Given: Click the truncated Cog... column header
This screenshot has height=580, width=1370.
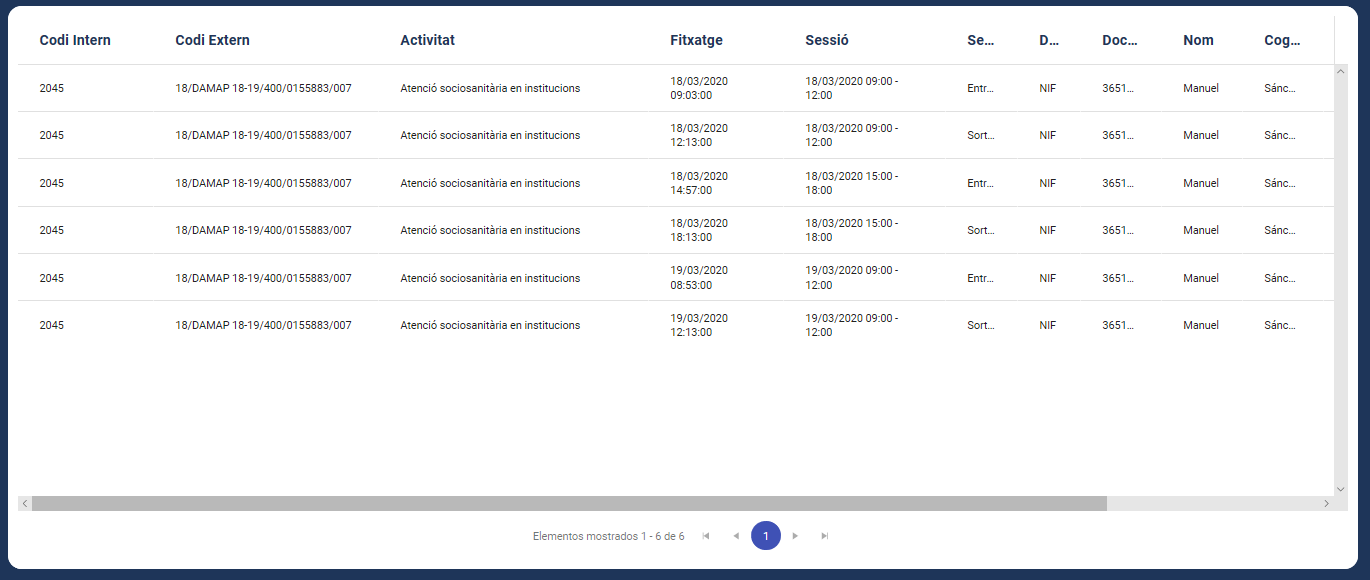Looking at the screenshot, I should [1282, 40].
